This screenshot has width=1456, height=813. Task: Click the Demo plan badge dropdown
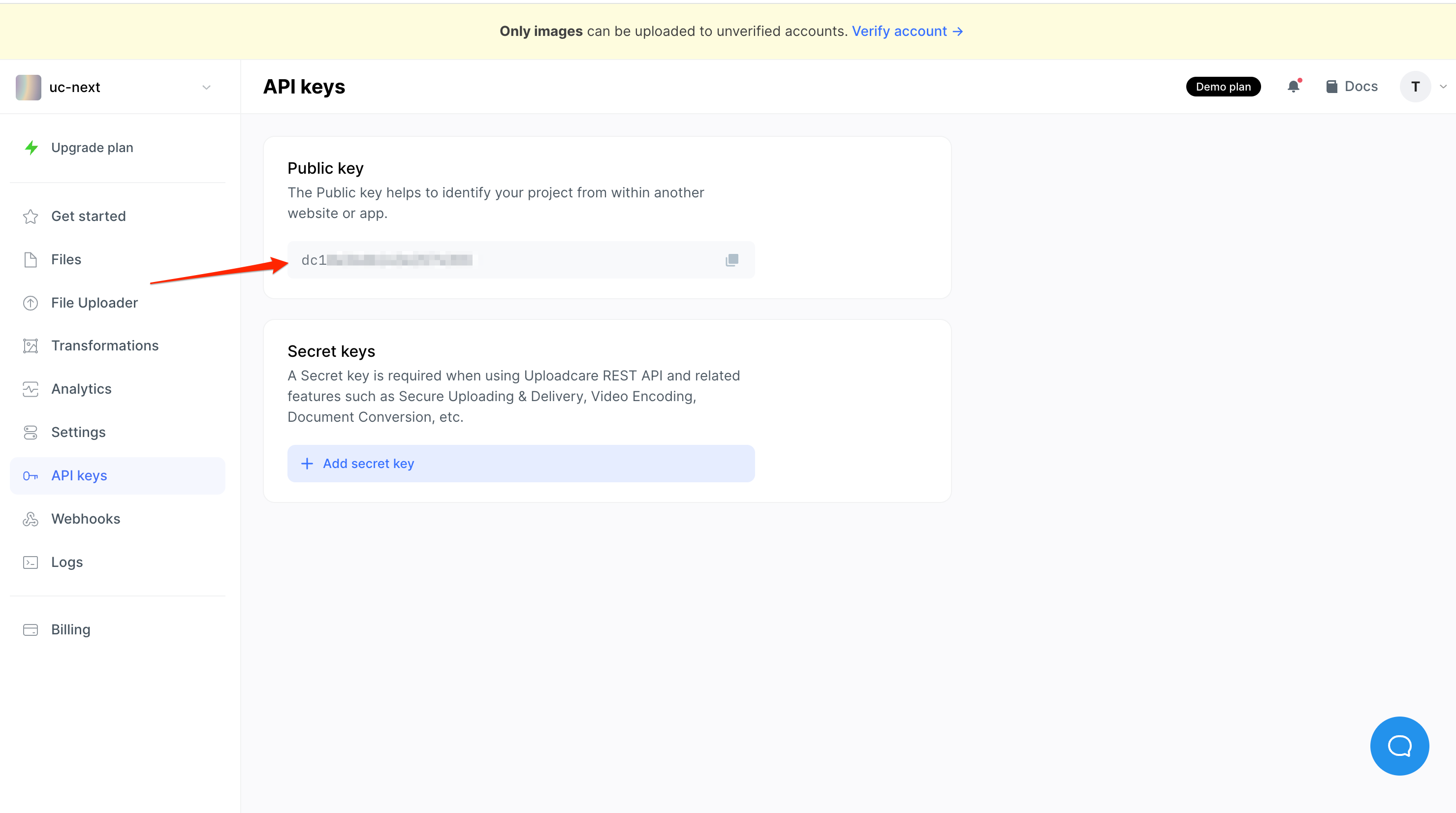point(1224,86)
